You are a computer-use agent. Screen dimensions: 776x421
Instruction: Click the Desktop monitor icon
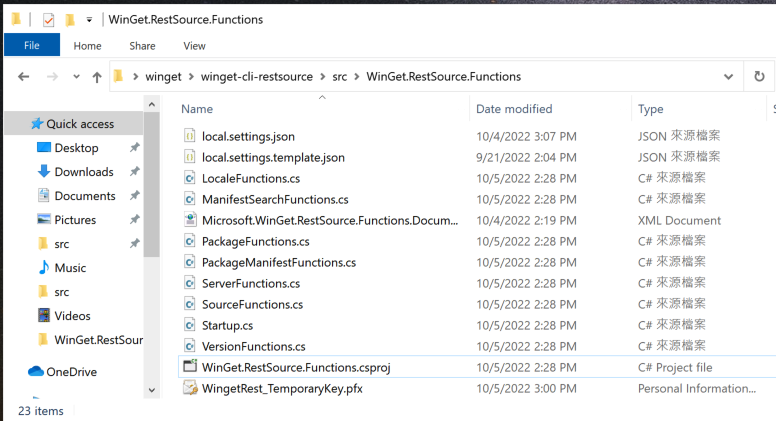44,147
